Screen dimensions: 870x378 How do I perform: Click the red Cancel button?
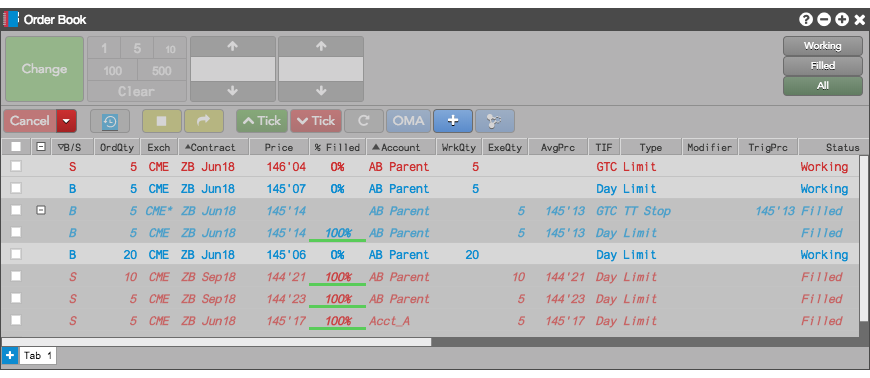(30, 121)
